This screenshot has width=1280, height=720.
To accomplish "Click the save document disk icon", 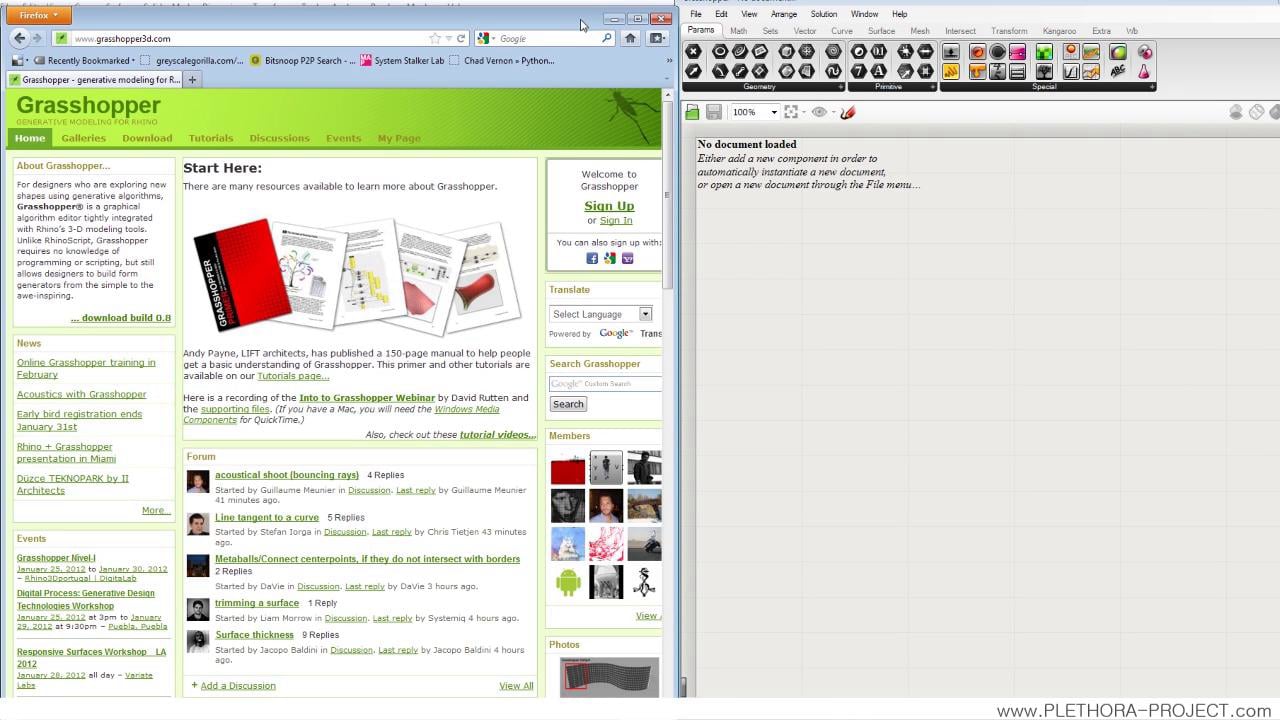I will point(714,112).
